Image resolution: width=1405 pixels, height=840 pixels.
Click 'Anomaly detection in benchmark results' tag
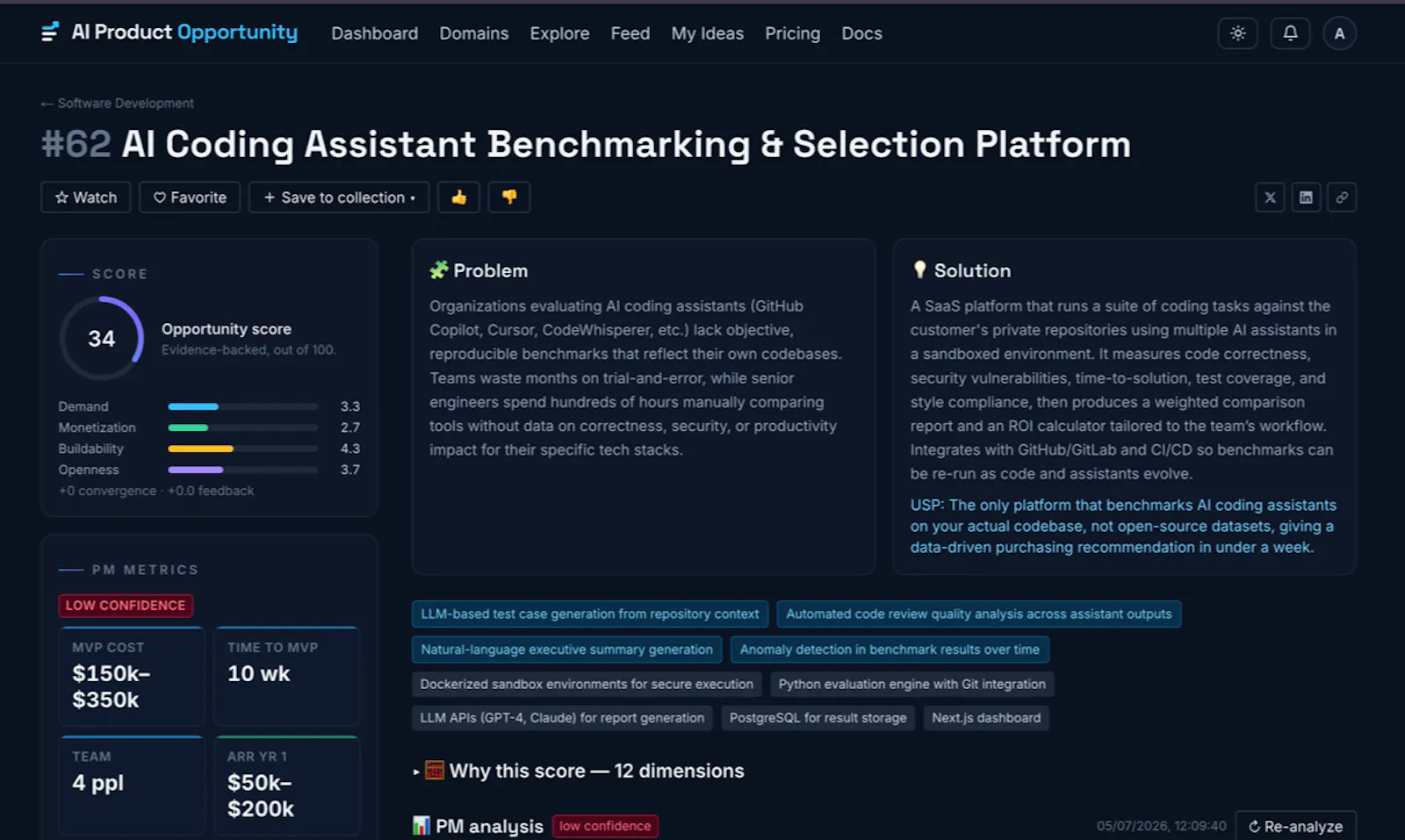click(x=890, y=650)
